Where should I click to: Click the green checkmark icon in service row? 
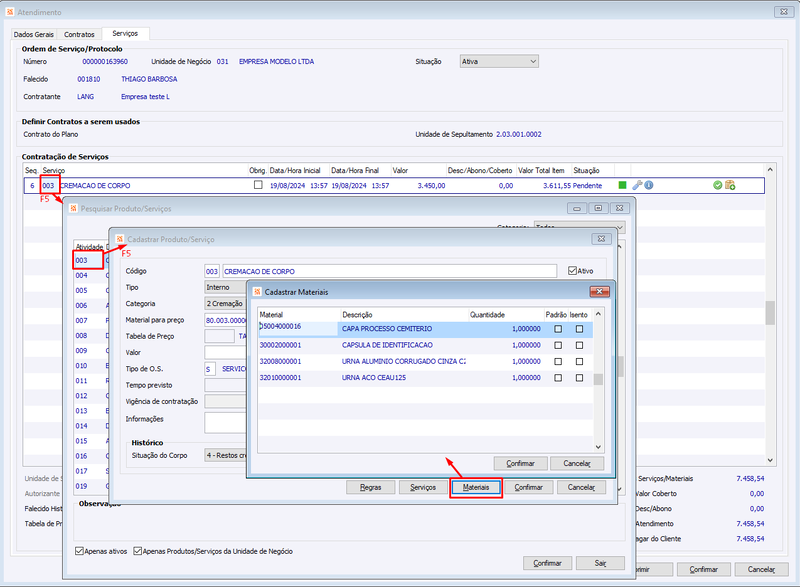point(717,185)
